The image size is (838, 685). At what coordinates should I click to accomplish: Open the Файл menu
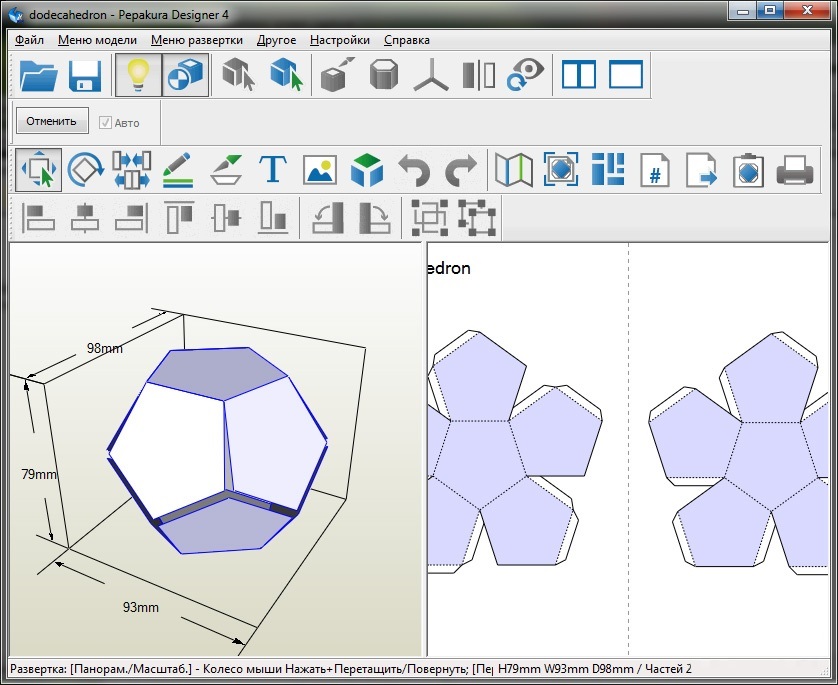coord(30,40)
